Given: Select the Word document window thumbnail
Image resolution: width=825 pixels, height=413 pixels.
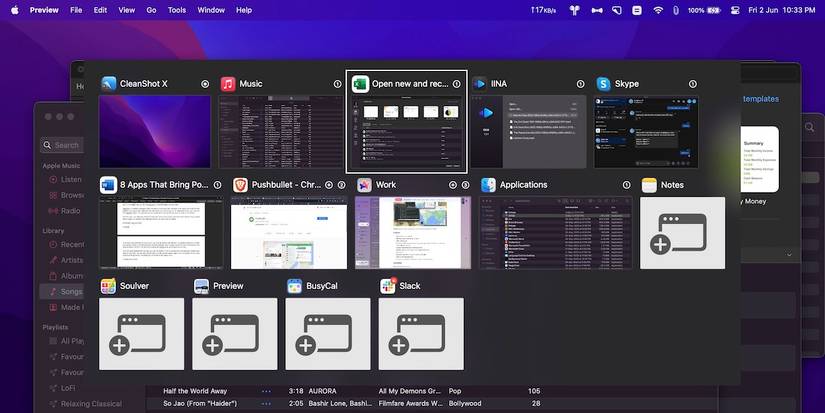Looking at the screenshot, I should (161, 233).
